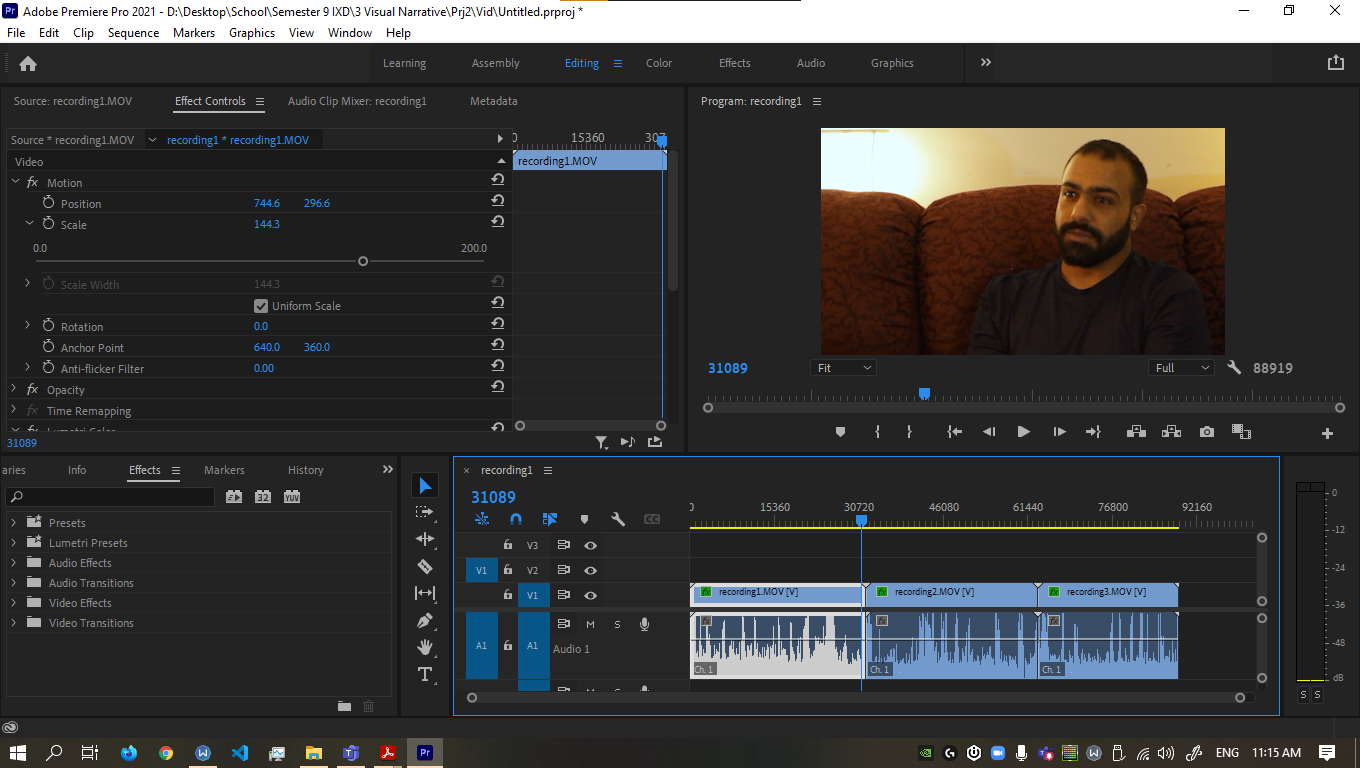Select the Pen tool
Screen dimensions: 1360x768
click(425, 620)
